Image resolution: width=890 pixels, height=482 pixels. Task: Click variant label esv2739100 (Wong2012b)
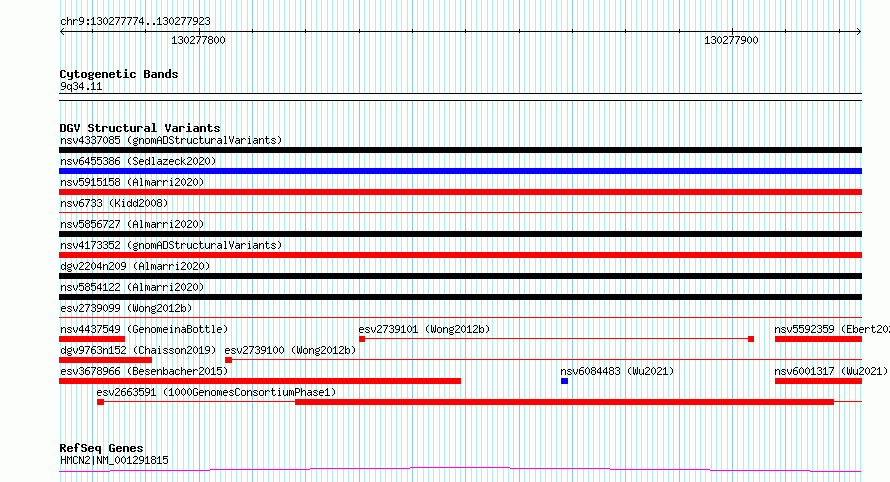pyautogui.click(x=290, y=350)
